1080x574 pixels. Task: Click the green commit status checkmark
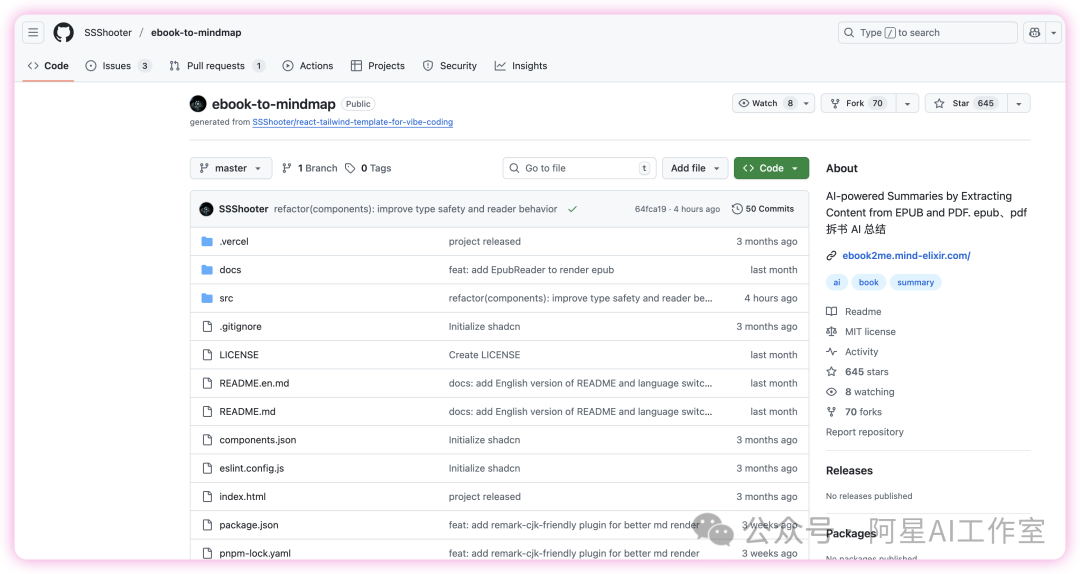coord(572,209)
